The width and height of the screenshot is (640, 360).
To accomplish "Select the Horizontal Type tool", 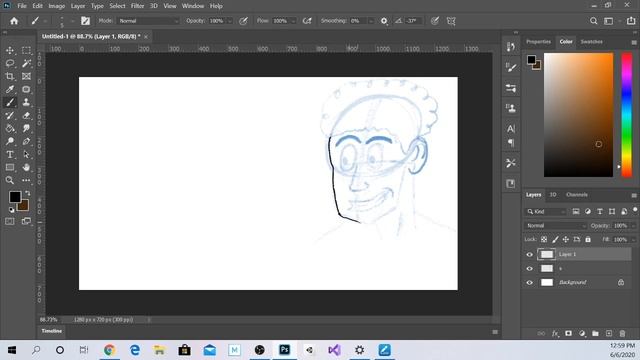I will pyautogui.click(x=10, y=155).
